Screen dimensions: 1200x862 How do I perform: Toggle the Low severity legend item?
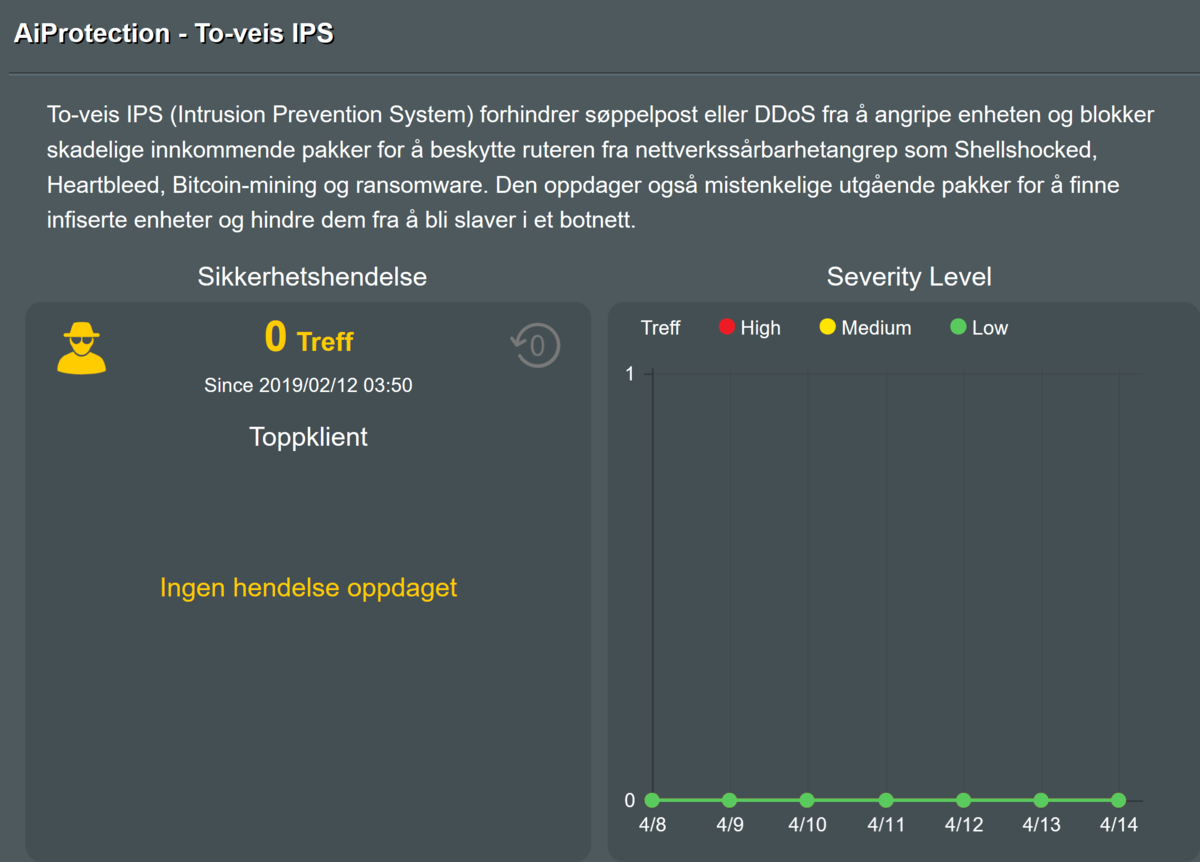pos(979,328)
